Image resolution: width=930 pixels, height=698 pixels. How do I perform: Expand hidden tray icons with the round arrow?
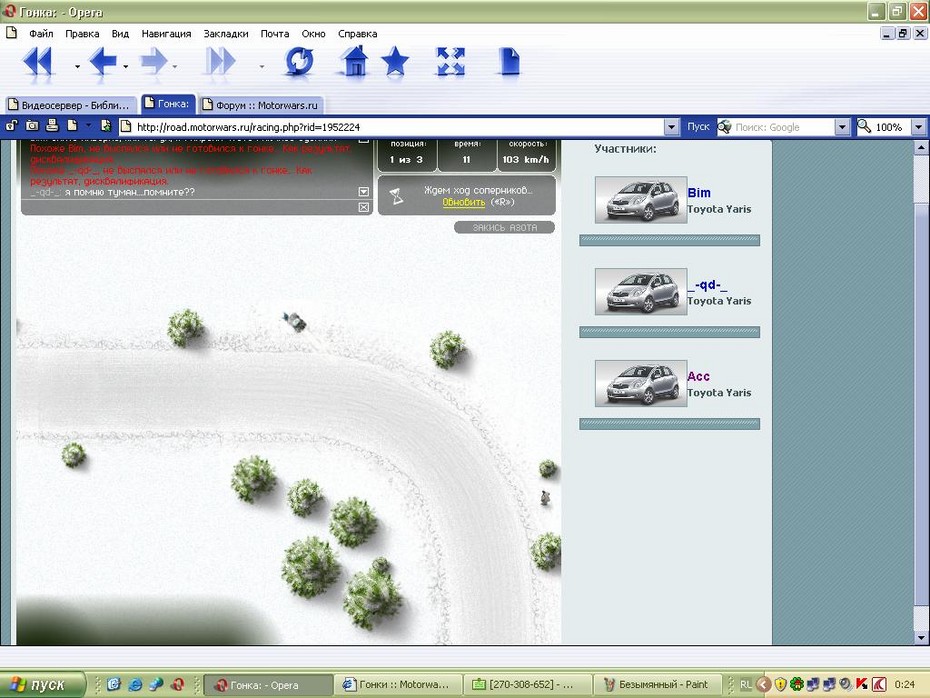click(x=764, y=684)
